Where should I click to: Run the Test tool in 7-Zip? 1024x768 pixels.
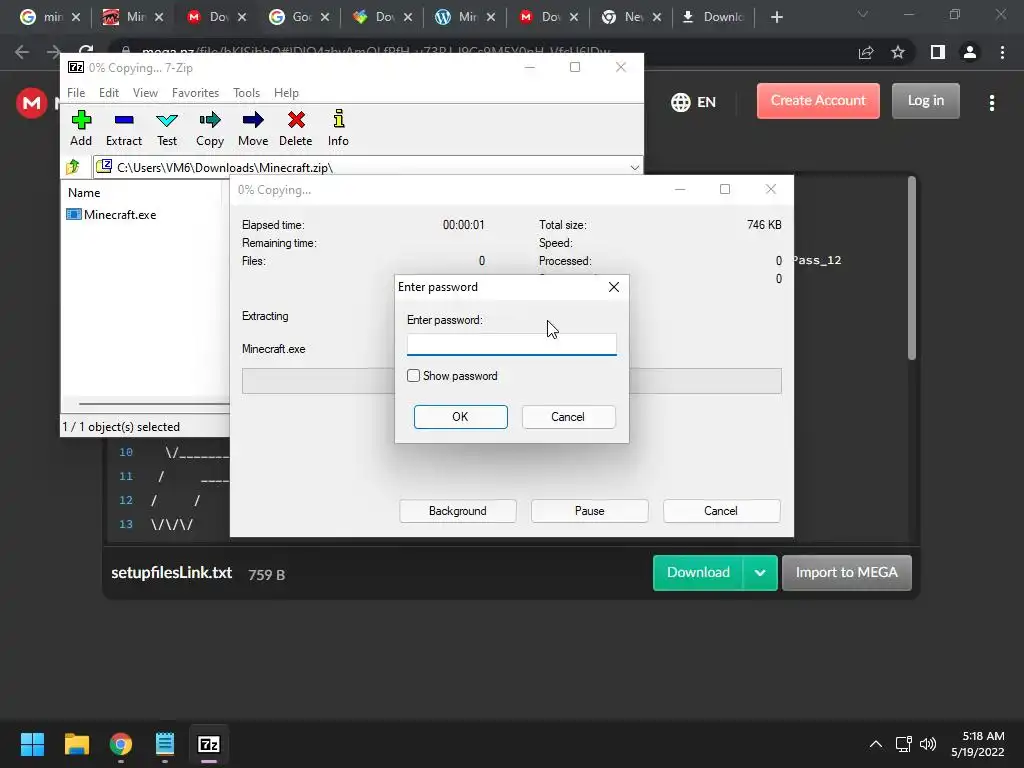pyautogui.click(x=167, y=128)
